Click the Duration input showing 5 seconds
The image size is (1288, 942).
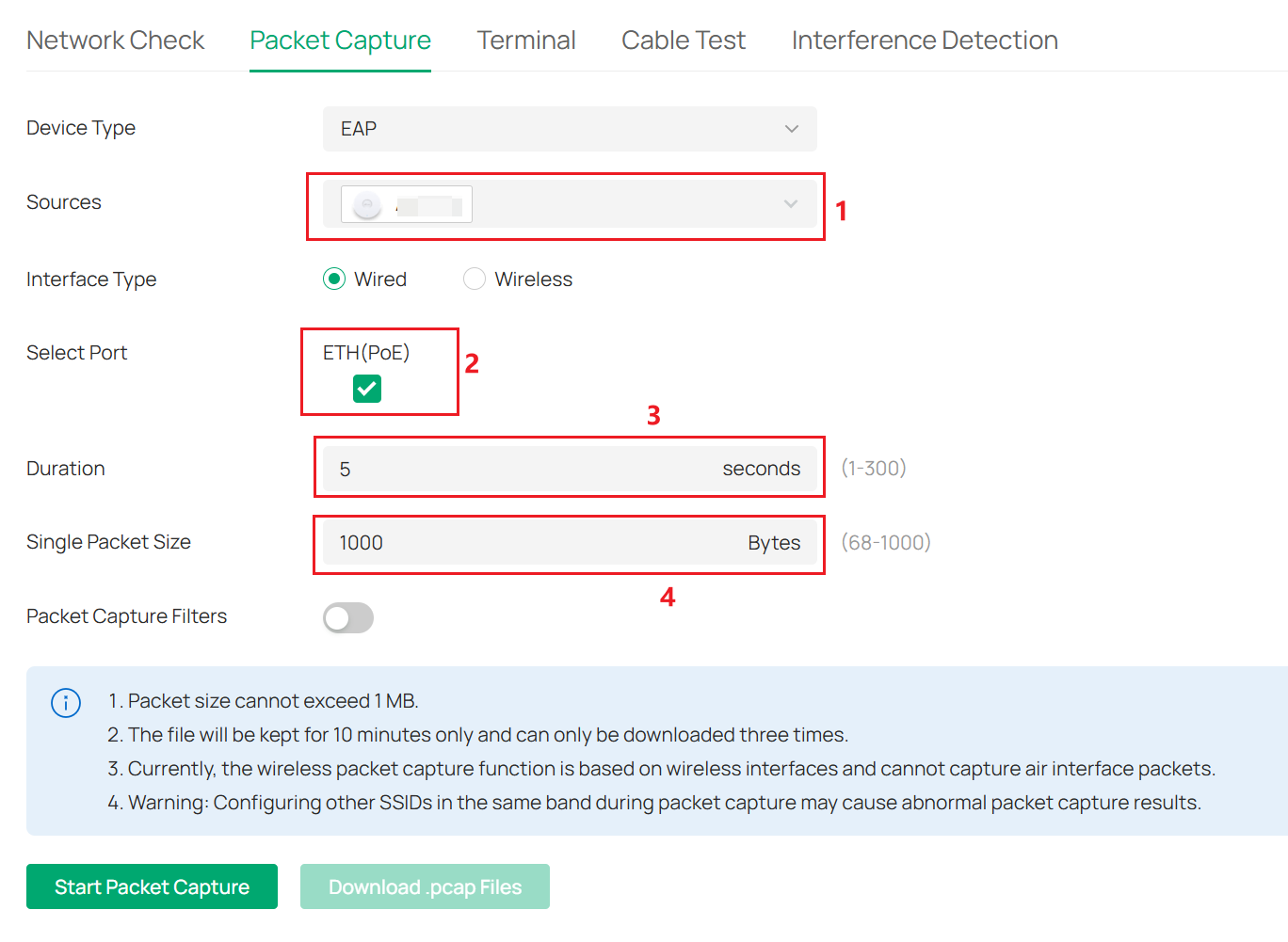click(569, 468)
